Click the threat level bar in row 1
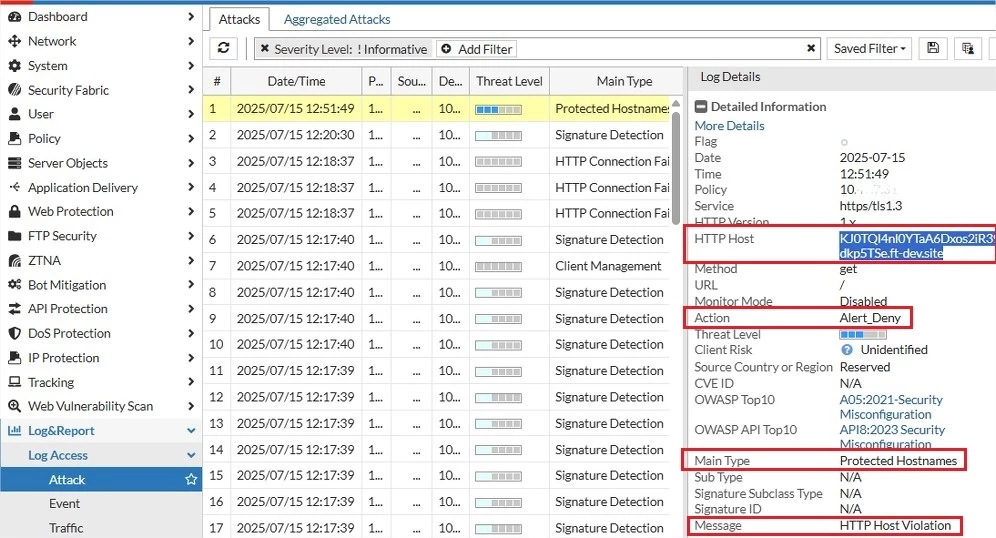996x538 pixels. coord(499,109)
